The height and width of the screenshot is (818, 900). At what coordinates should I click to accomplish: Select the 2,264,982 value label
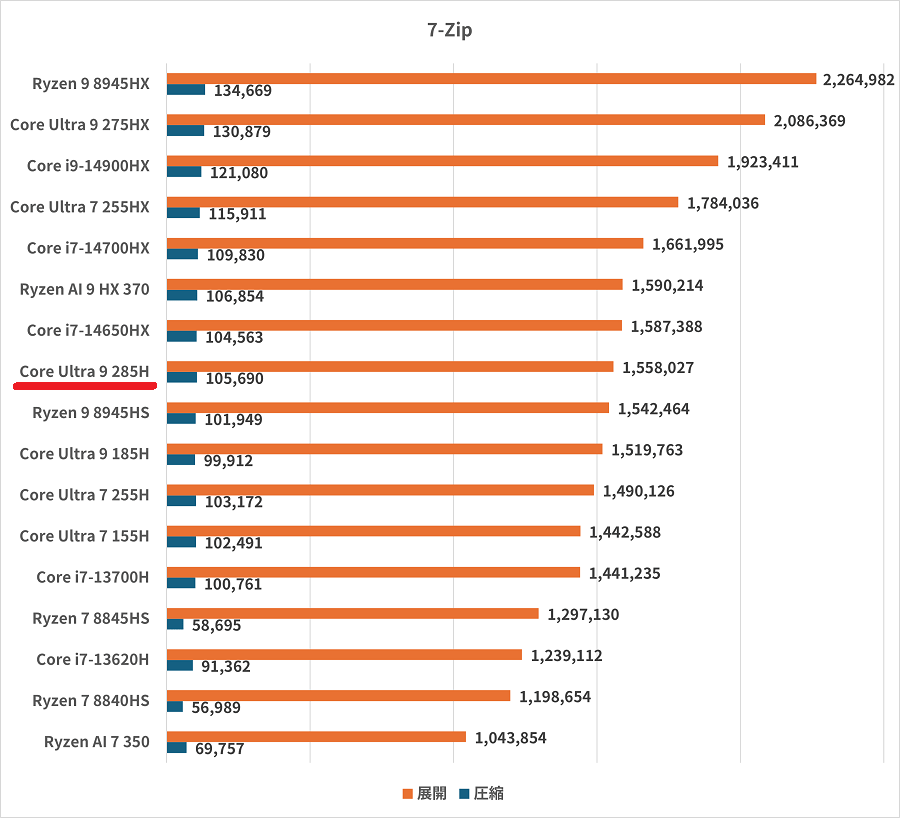coord(858,80)
